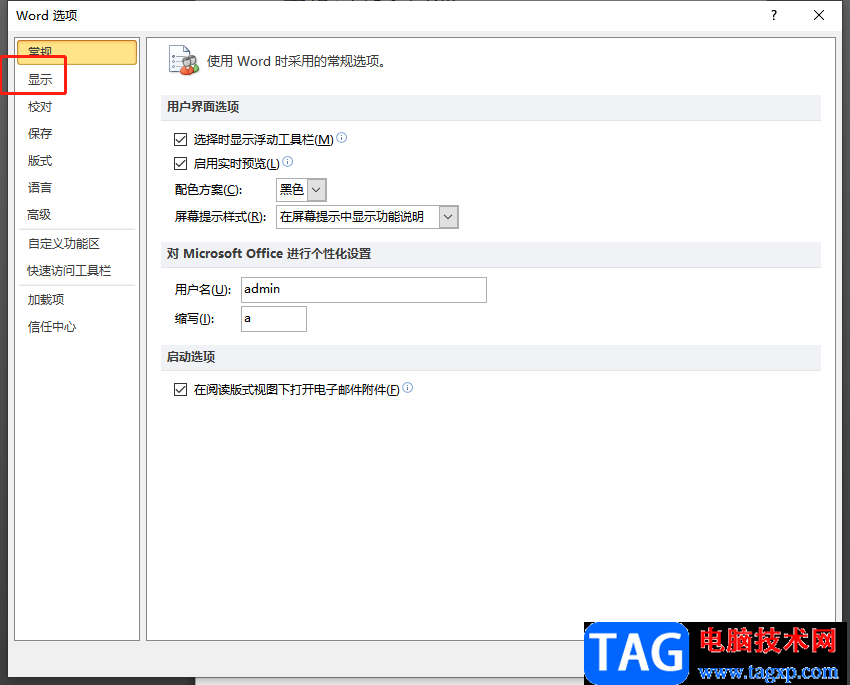Click info icon next to 电子邮件附件 option

pyautogui.click(x=408, y=387)
